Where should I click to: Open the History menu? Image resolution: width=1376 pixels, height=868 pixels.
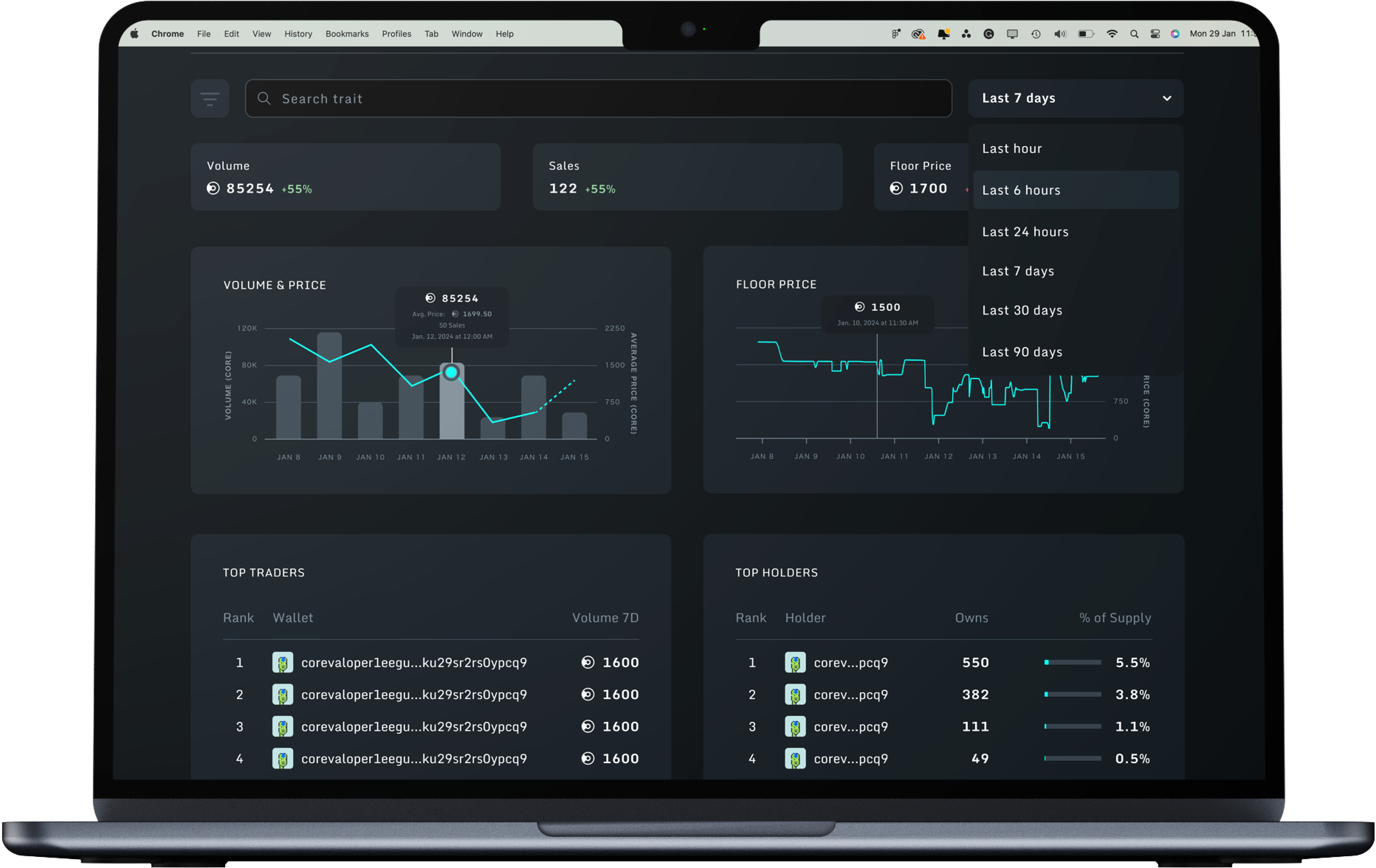(298, 34)
